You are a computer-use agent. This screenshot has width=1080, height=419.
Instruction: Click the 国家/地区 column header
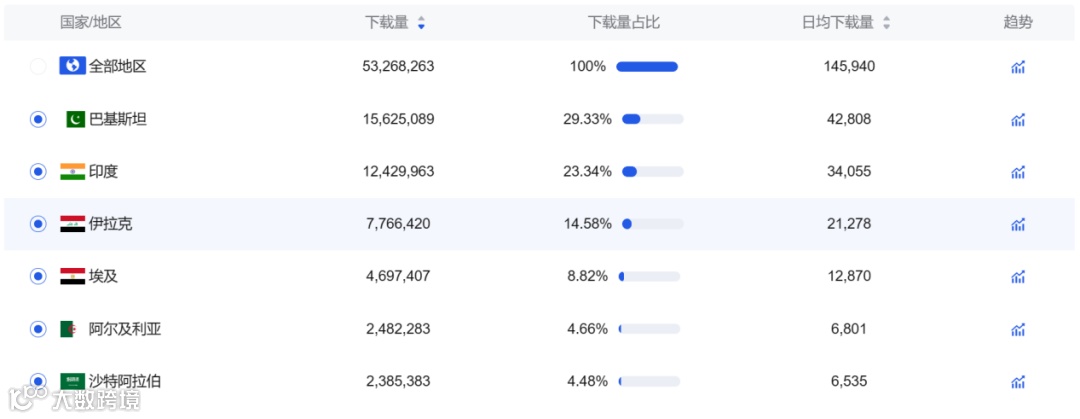click(90, 22)
